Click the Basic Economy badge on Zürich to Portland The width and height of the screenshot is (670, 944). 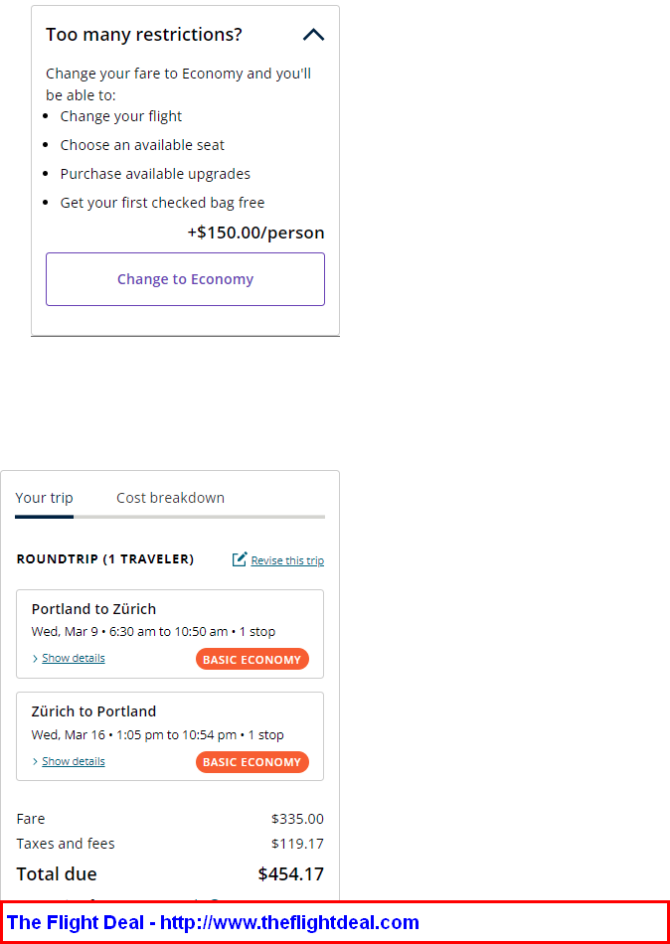point(252,762)
